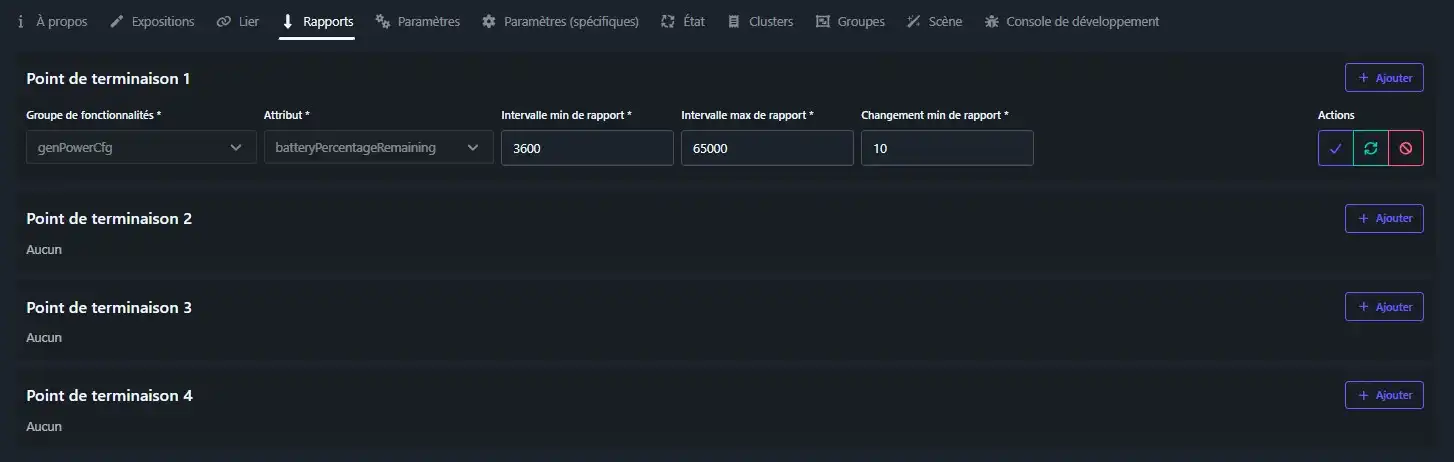Open the État tab
Viewport: 1454px width, 462px height.
click(683, 21)
